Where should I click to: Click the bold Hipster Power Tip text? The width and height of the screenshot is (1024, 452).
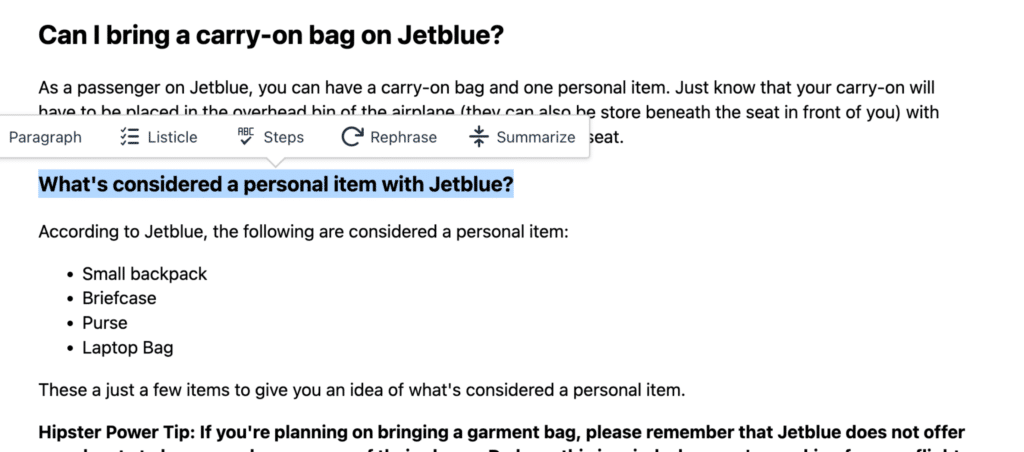(502, 432)
